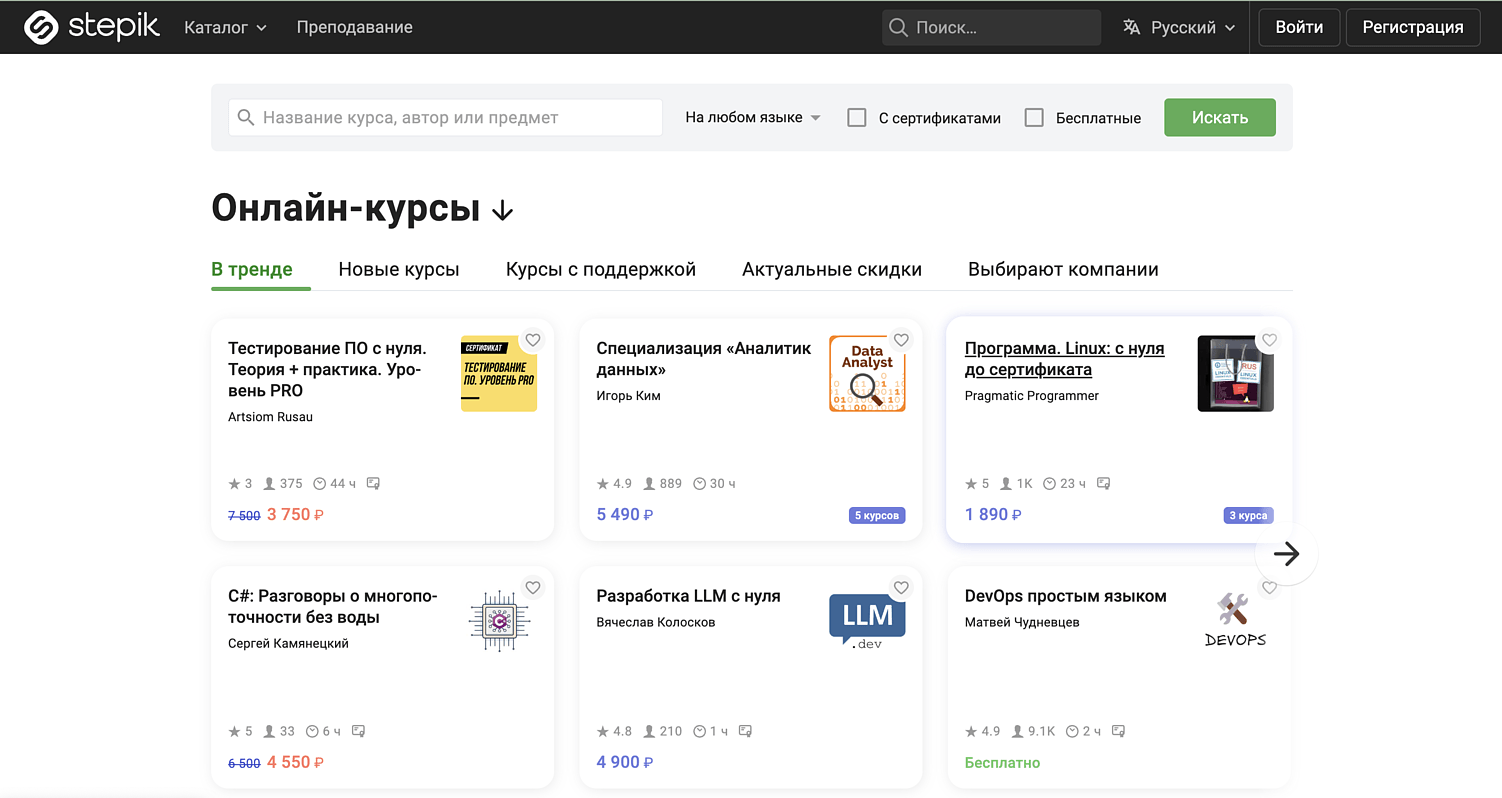The image size is (1502, 798).
Task: Click the course search input field
Action: click(445, 117)
